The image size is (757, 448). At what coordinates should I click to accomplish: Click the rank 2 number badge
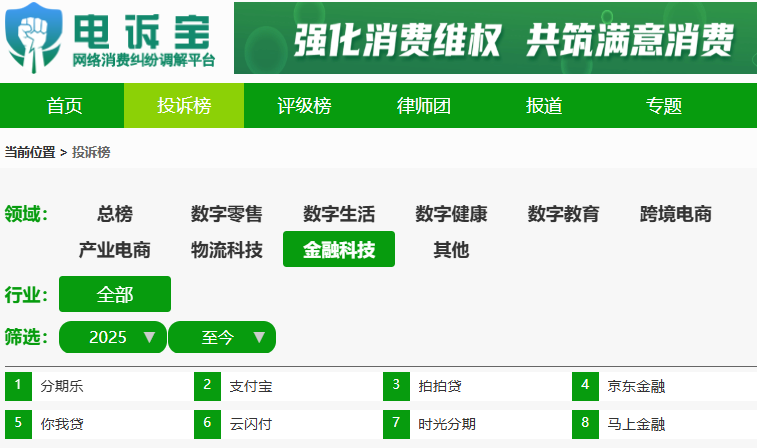pos(208,386)
